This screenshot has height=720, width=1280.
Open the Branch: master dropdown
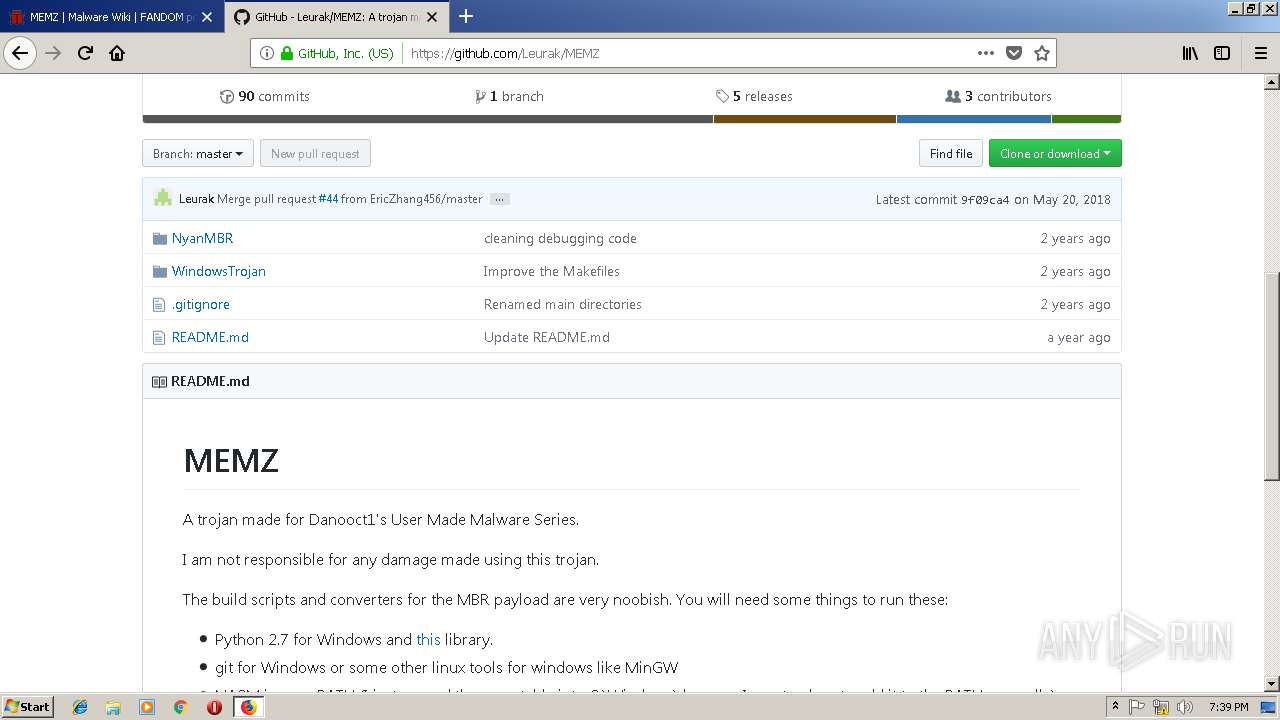(198, 153)
